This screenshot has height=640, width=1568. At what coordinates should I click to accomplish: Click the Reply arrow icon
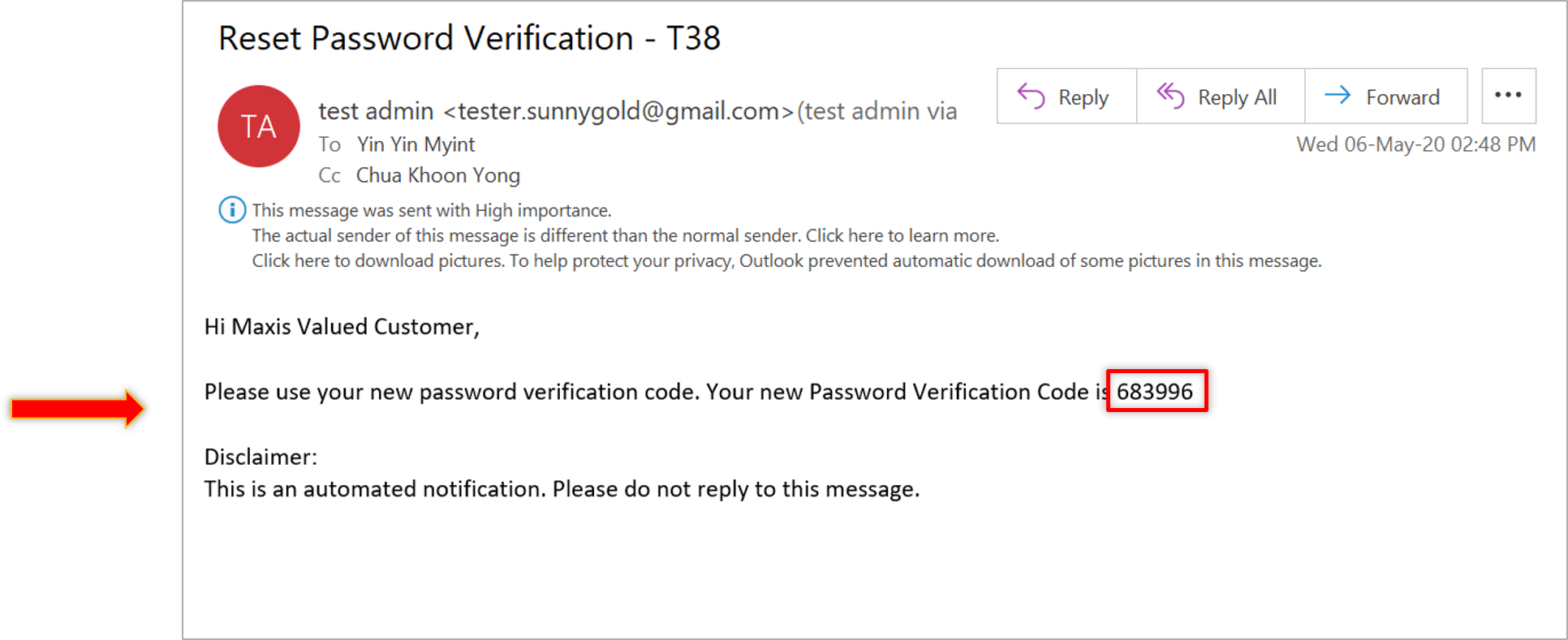[x=1031, y=96]
